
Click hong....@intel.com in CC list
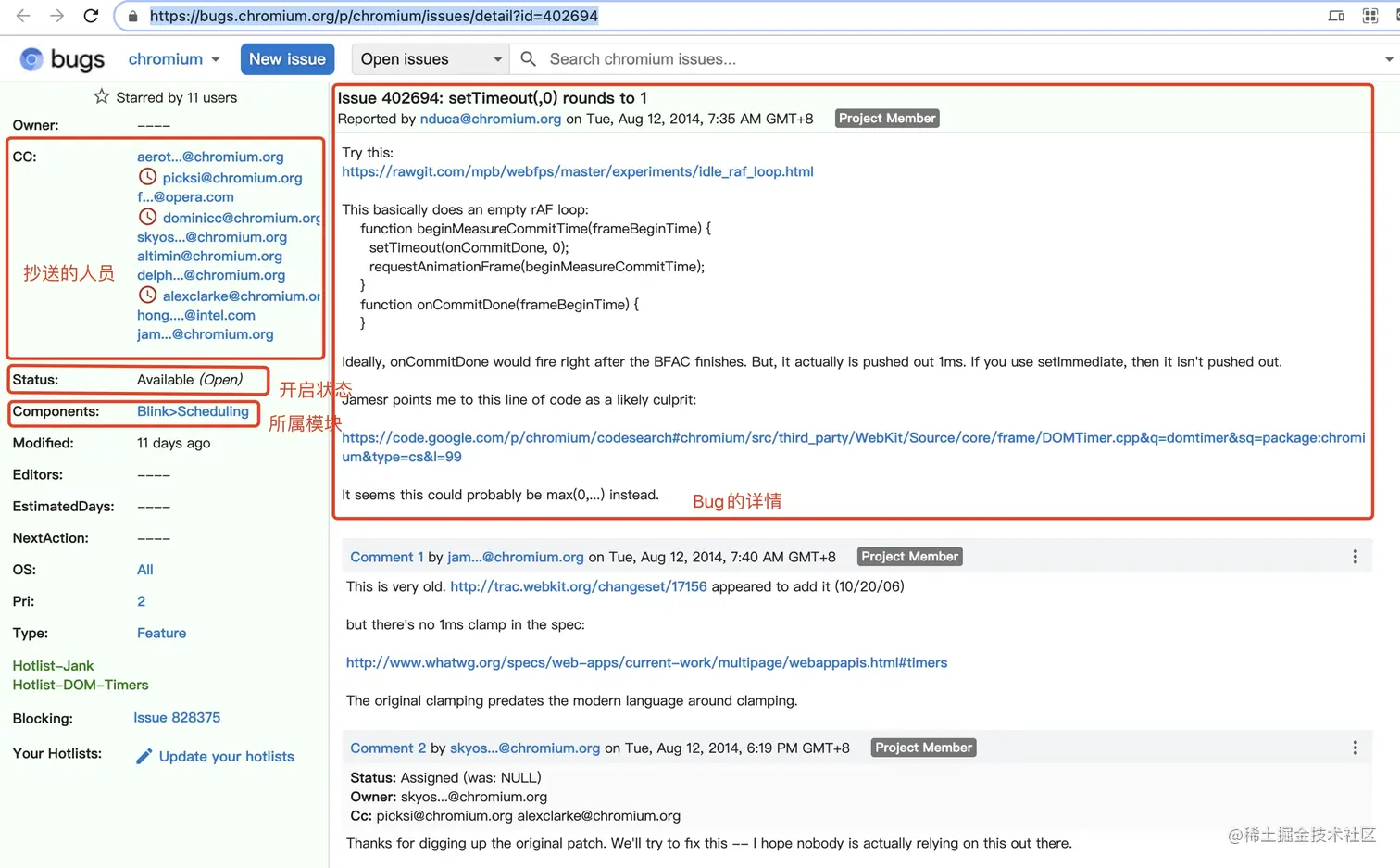[196, 315]
